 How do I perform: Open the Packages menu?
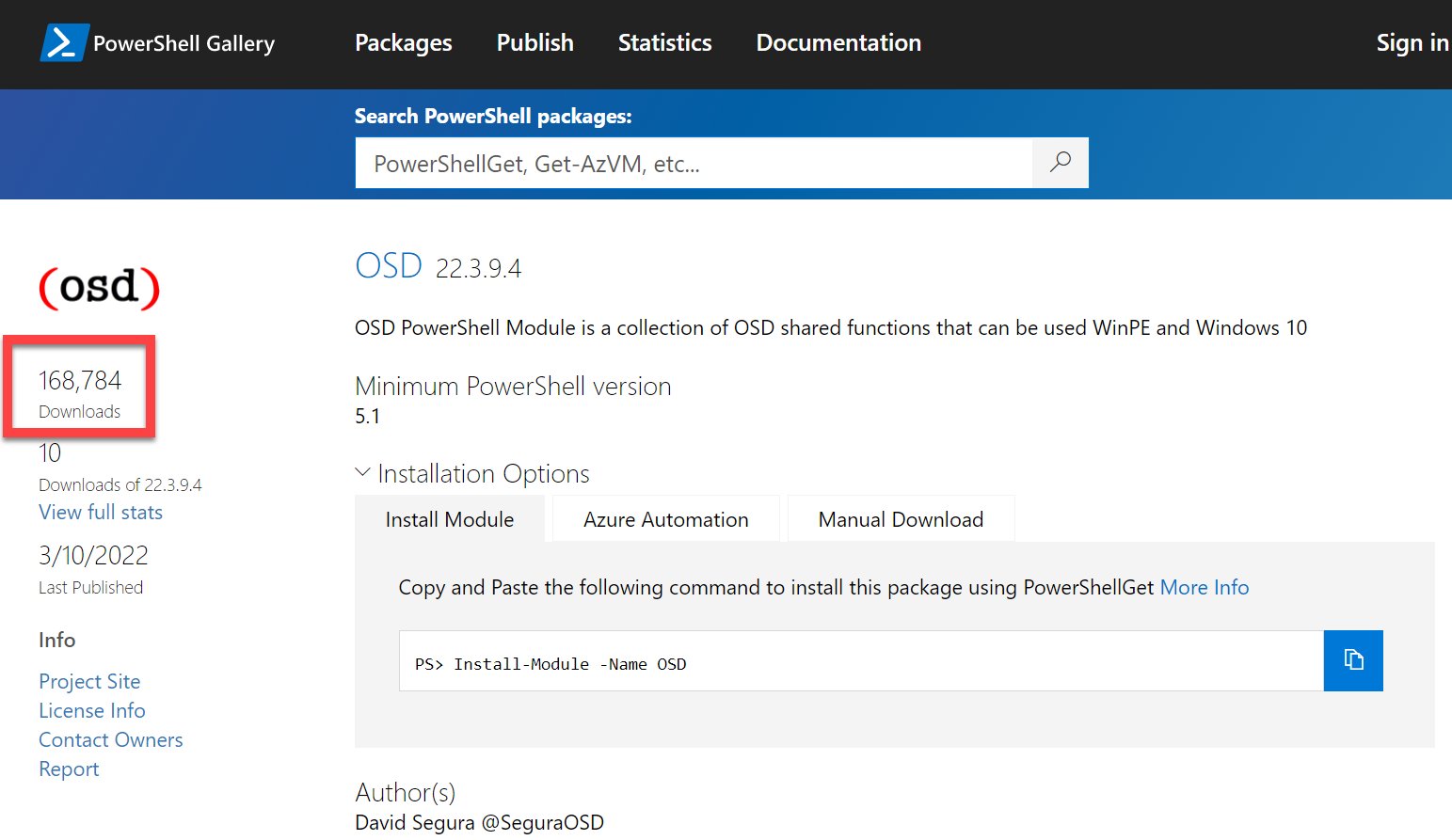point(403,42)
